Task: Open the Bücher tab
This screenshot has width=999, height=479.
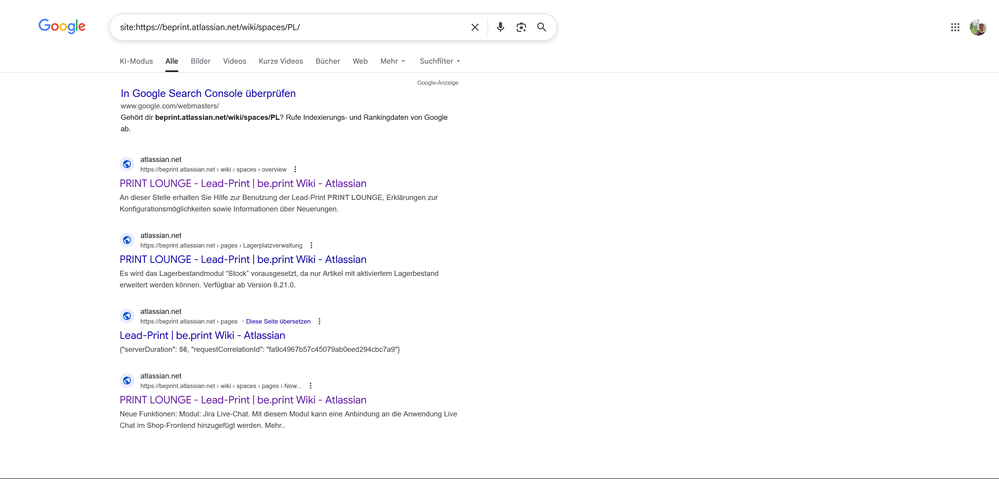Action: 327,61
